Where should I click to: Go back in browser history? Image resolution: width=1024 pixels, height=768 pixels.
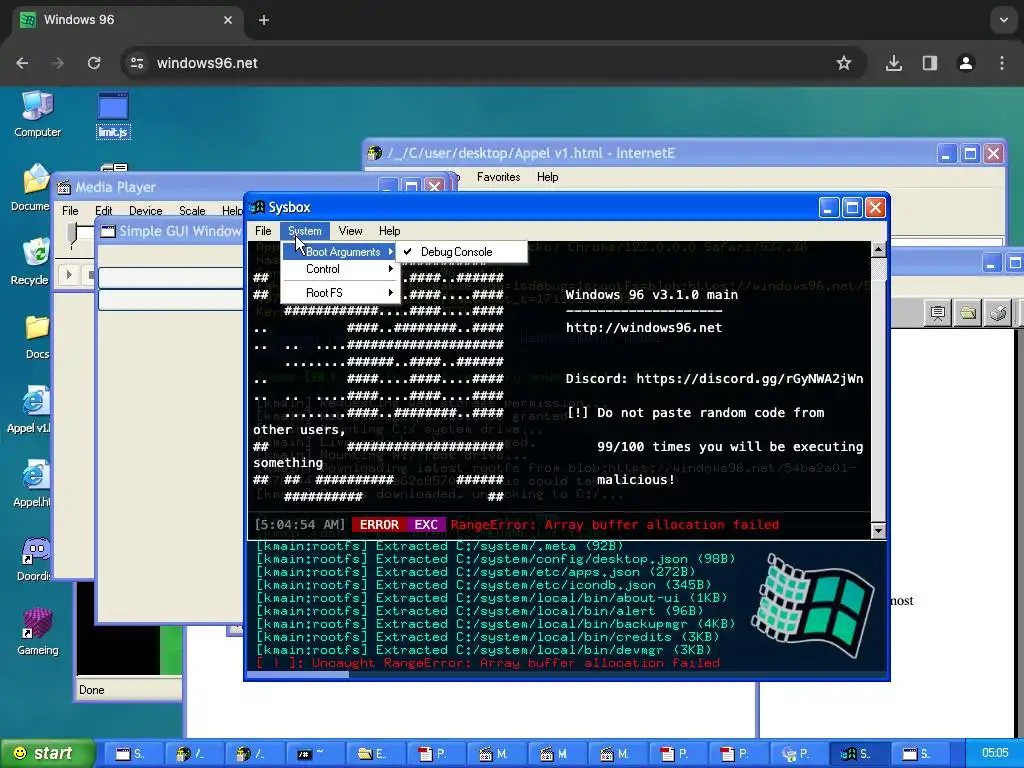tap(22, 63)
